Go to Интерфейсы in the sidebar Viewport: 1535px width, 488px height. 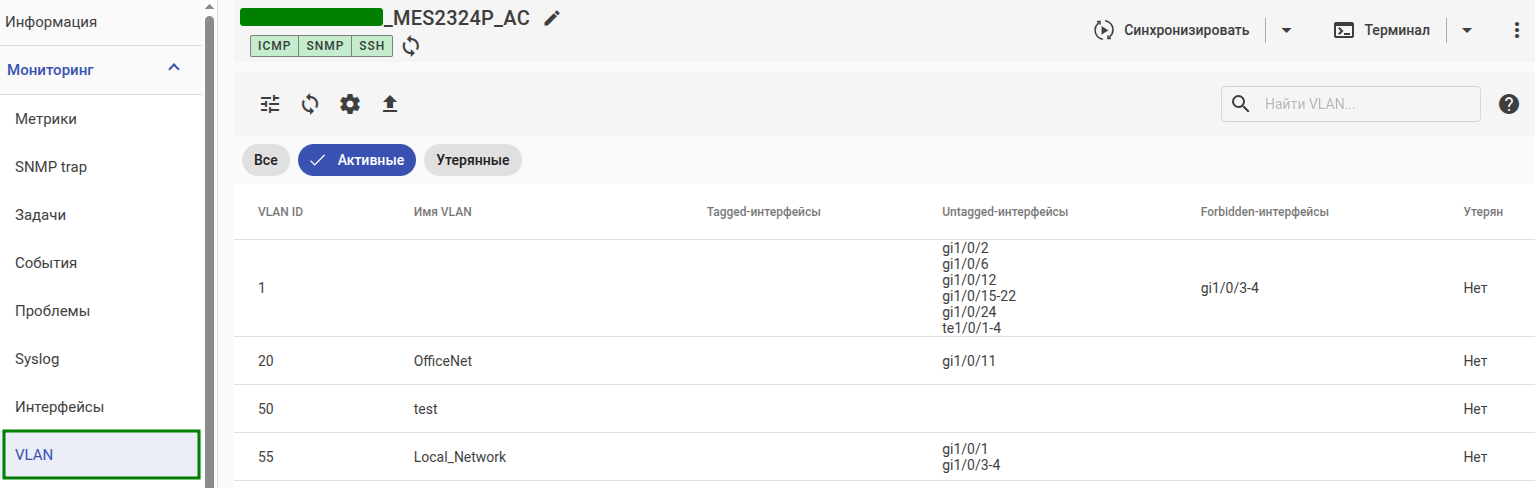click(x=60, y=407)
